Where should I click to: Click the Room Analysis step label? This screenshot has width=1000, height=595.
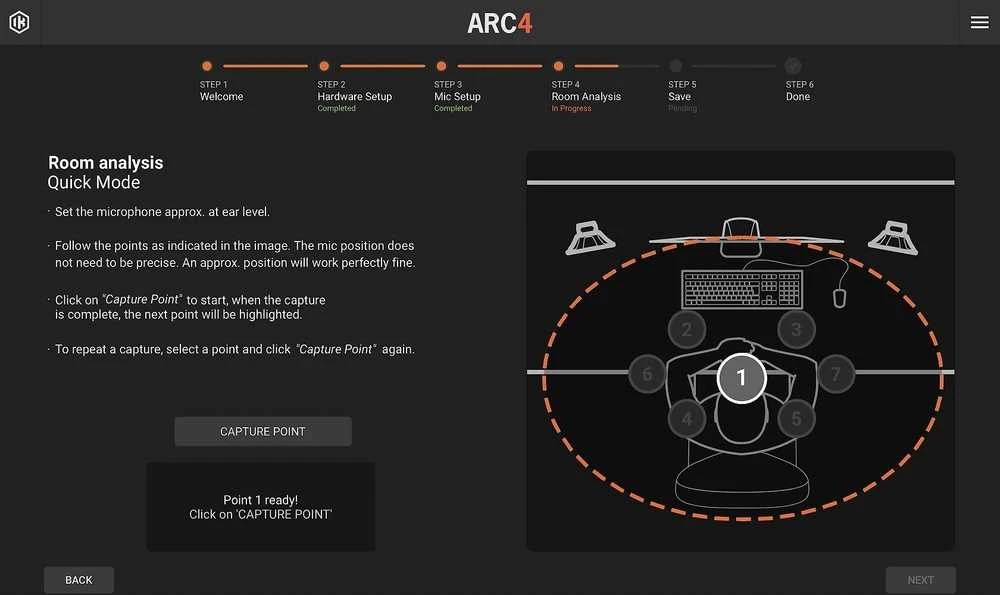click(586, 96)
